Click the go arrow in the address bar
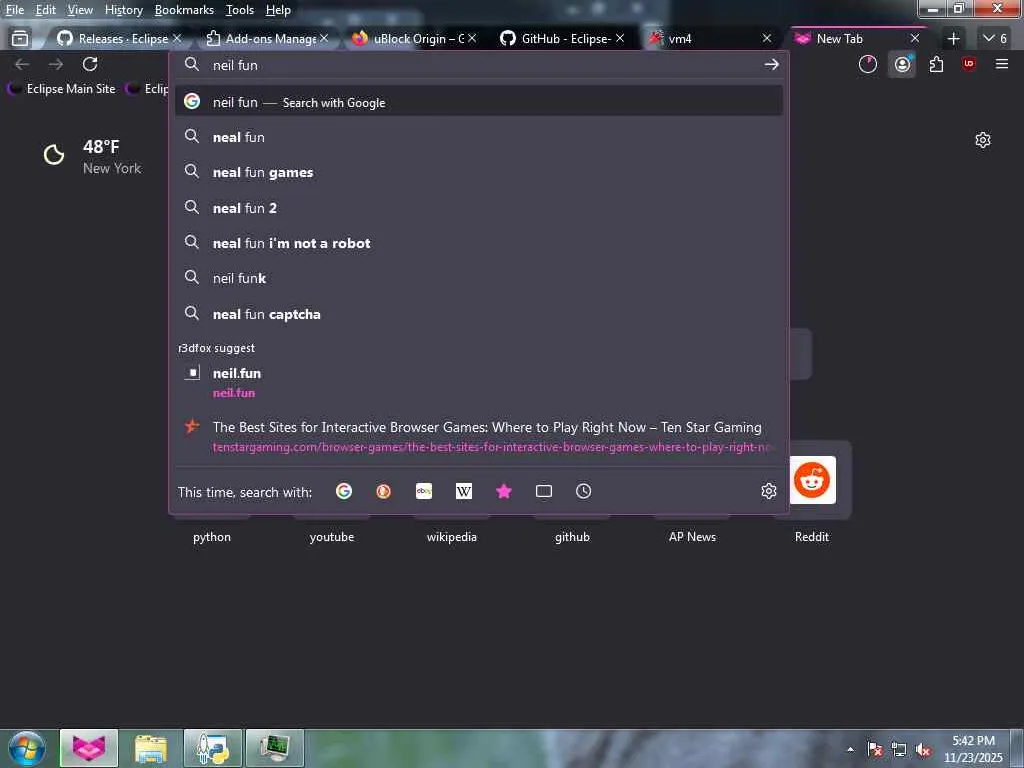The image size is (1024, 768). tap(771, 65)
